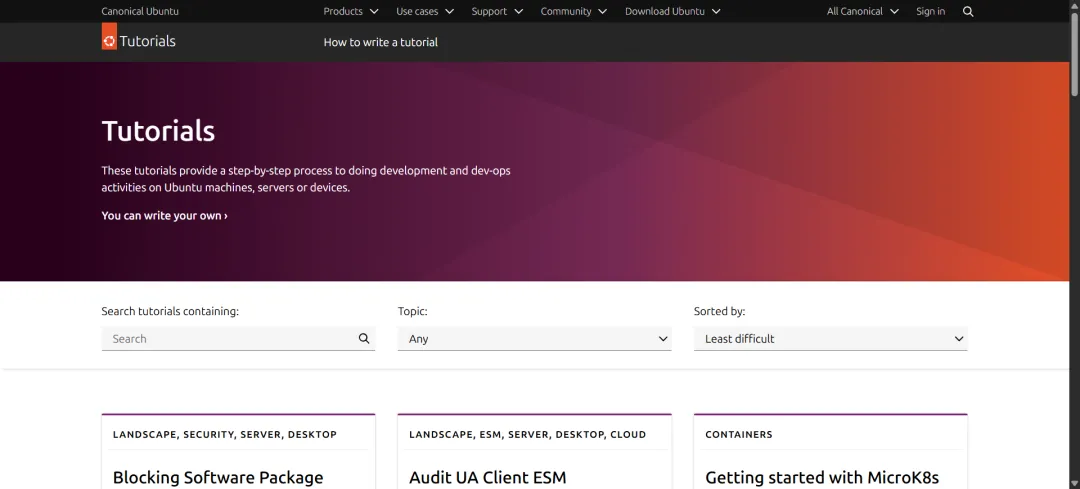Click the page vertical scrollbar thumb

pos(1074,54)
